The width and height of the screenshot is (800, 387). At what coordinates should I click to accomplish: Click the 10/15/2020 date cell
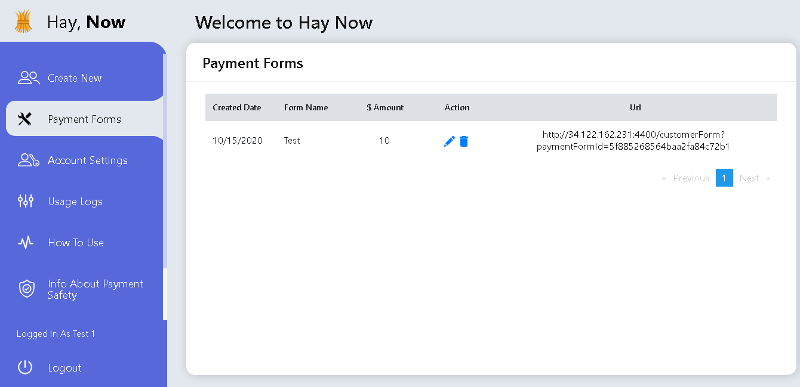(x=237, y=141)
